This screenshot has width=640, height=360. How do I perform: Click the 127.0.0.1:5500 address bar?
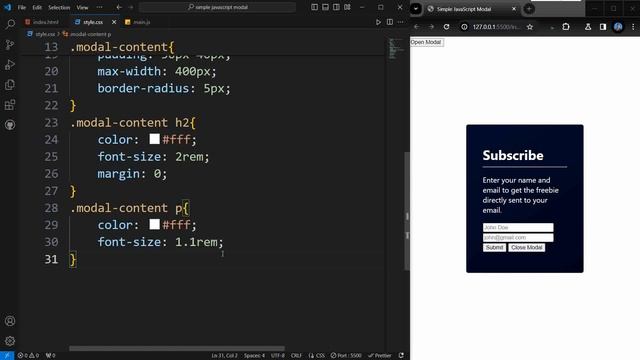click(x=496, y=27)
